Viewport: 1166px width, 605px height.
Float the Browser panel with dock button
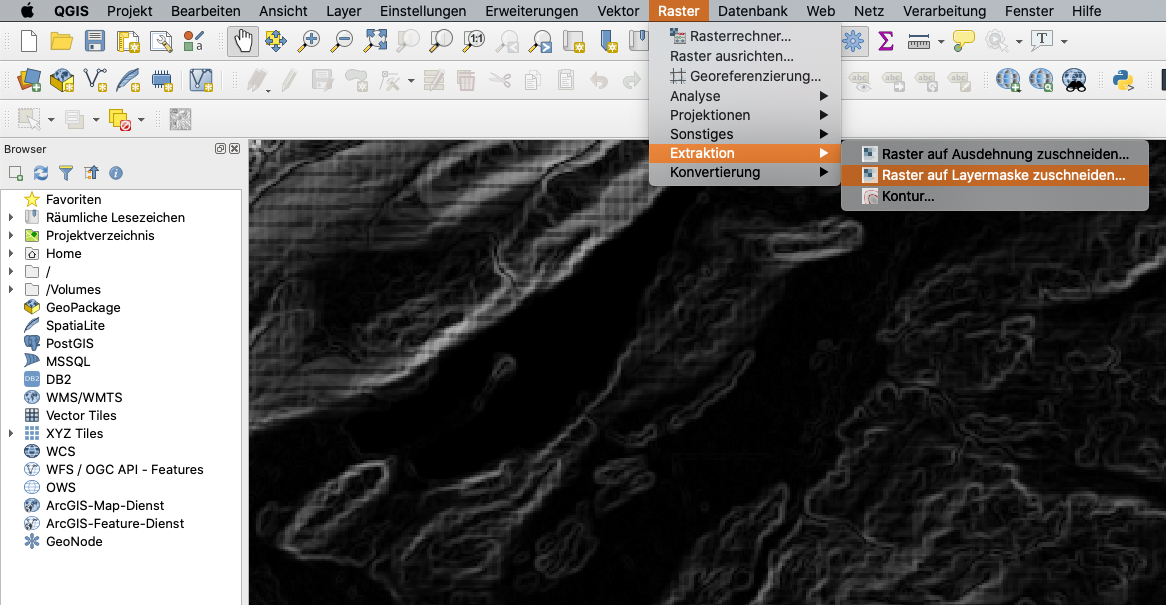click(x=221, y=149)
